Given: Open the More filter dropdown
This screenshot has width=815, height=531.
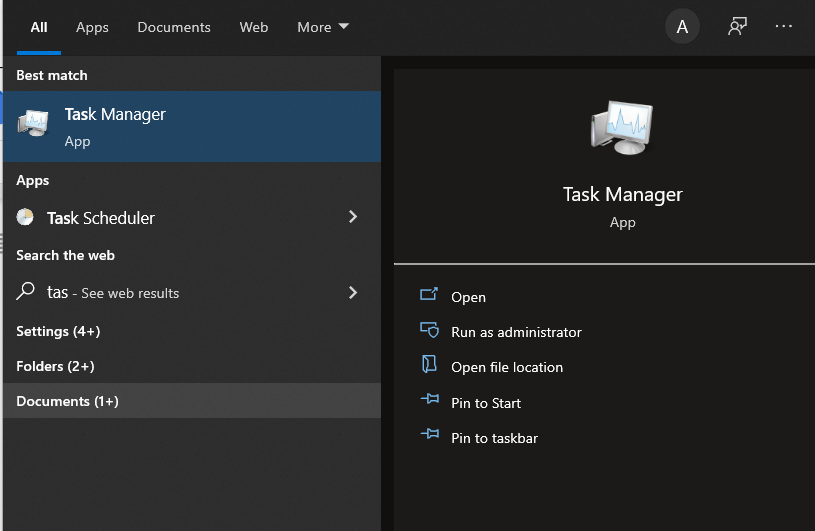Looking at the screenshot, I should (323, 27).
